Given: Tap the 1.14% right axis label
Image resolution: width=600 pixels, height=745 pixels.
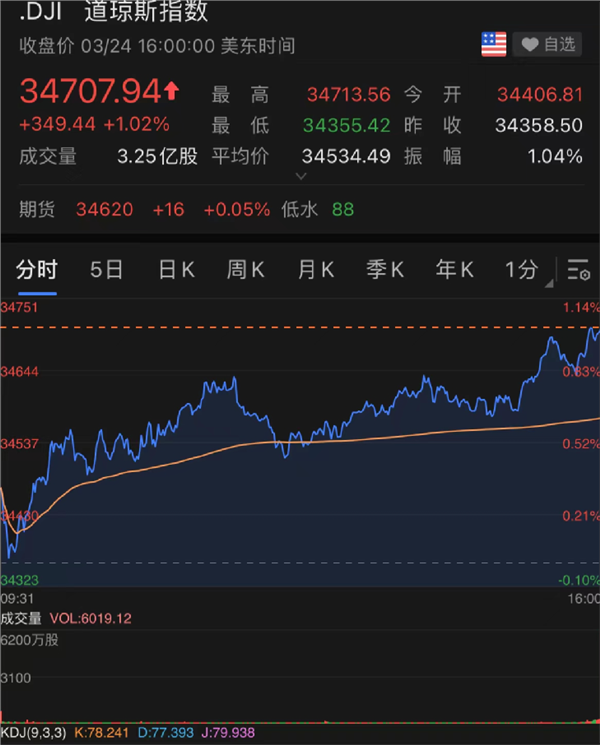Looking at the screenshot, I should 581,307.
